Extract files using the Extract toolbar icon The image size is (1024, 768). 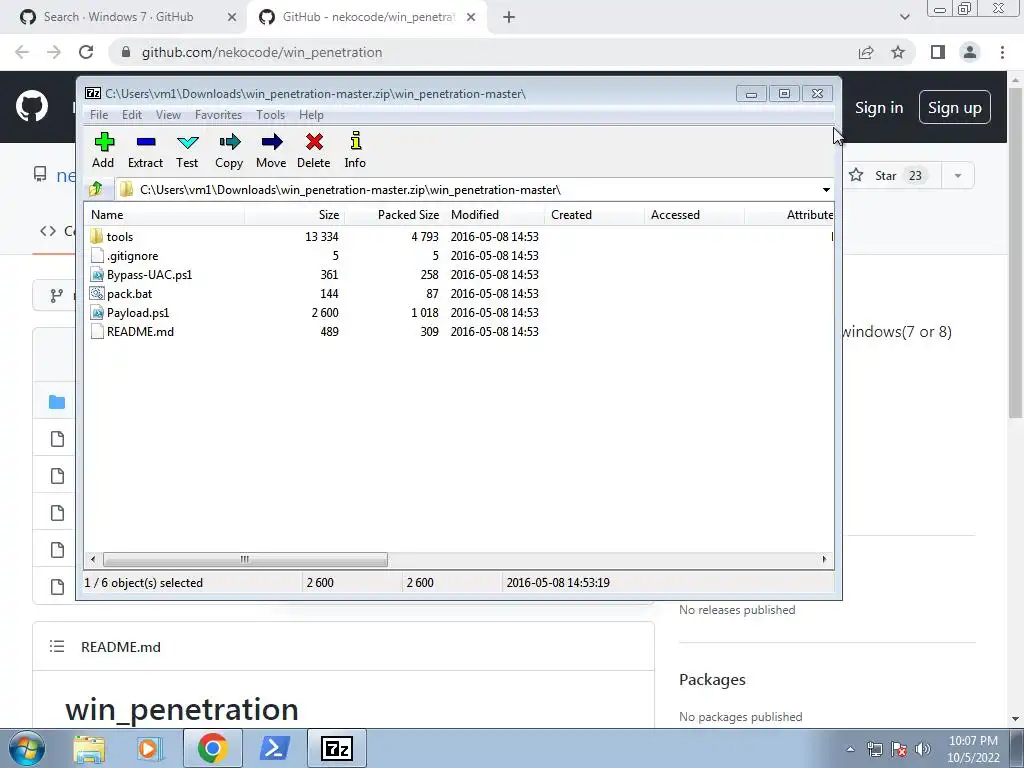point(145,151)
